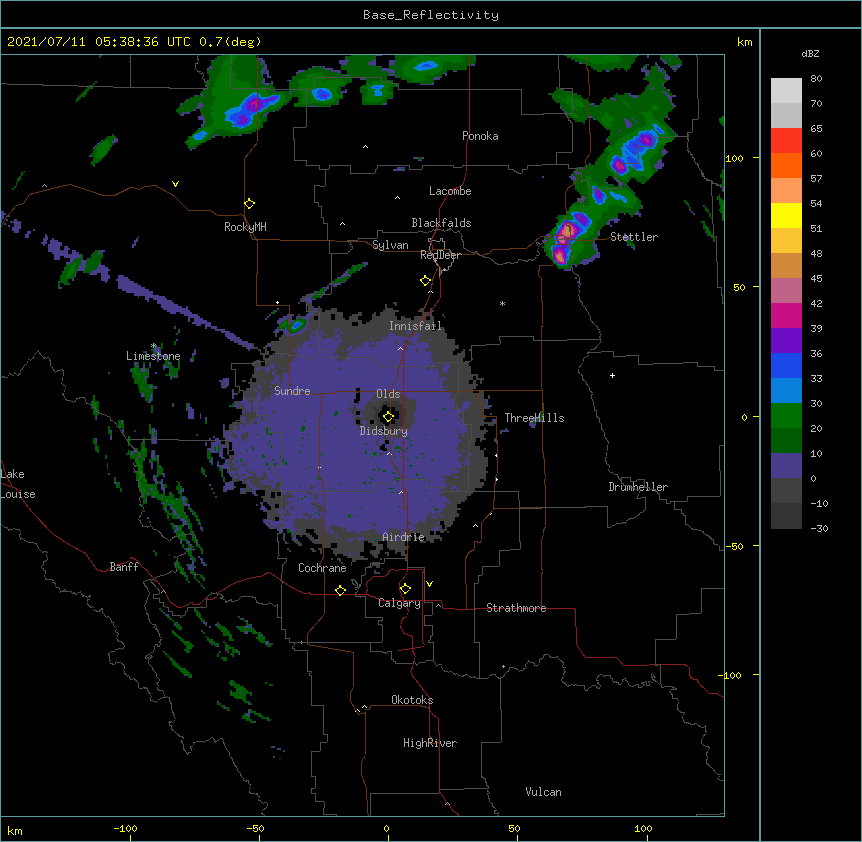Click the yellow diamond marker near Cochrane
862x842 pixels.
point(340,590)
